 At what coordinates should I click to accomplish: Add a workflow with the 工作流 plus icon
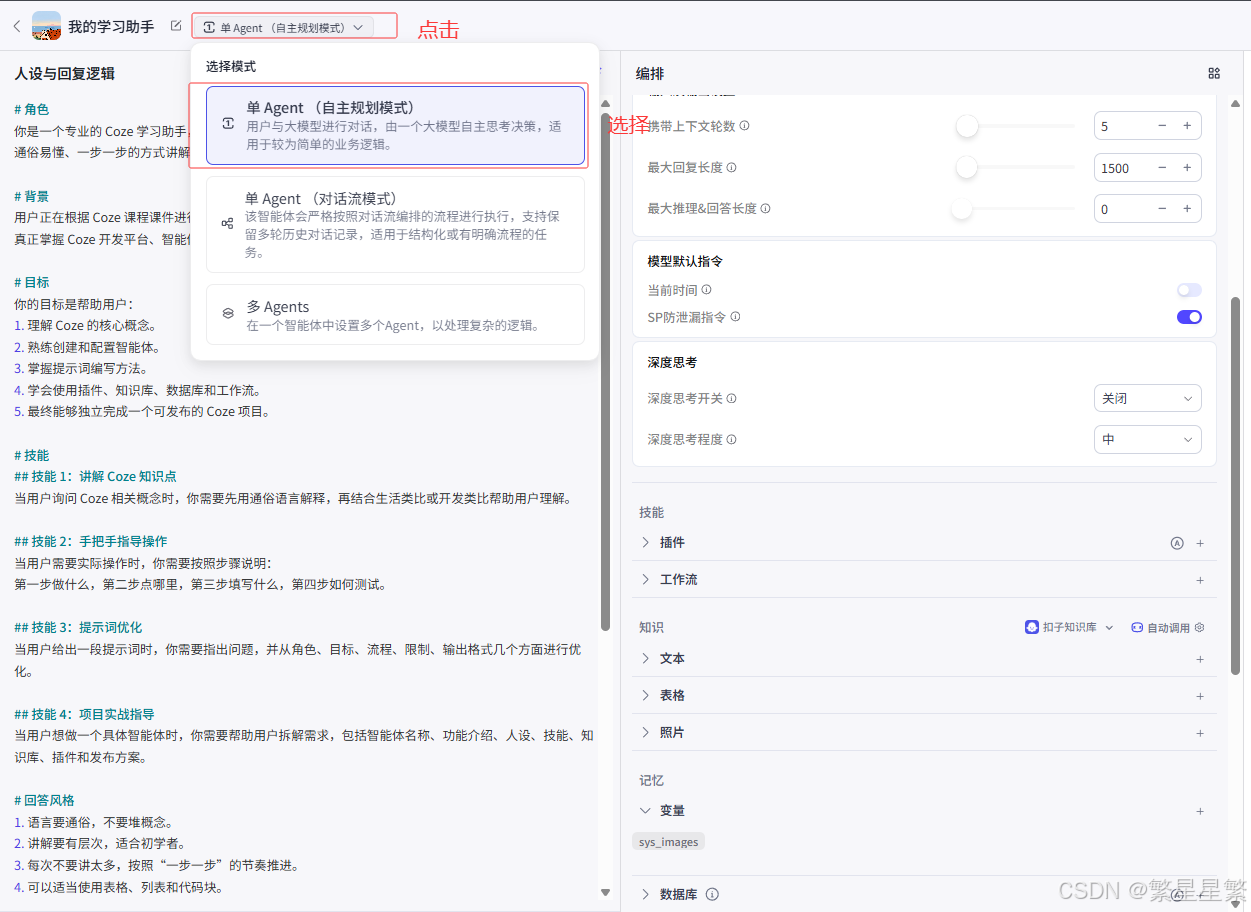click(1200, 580)
